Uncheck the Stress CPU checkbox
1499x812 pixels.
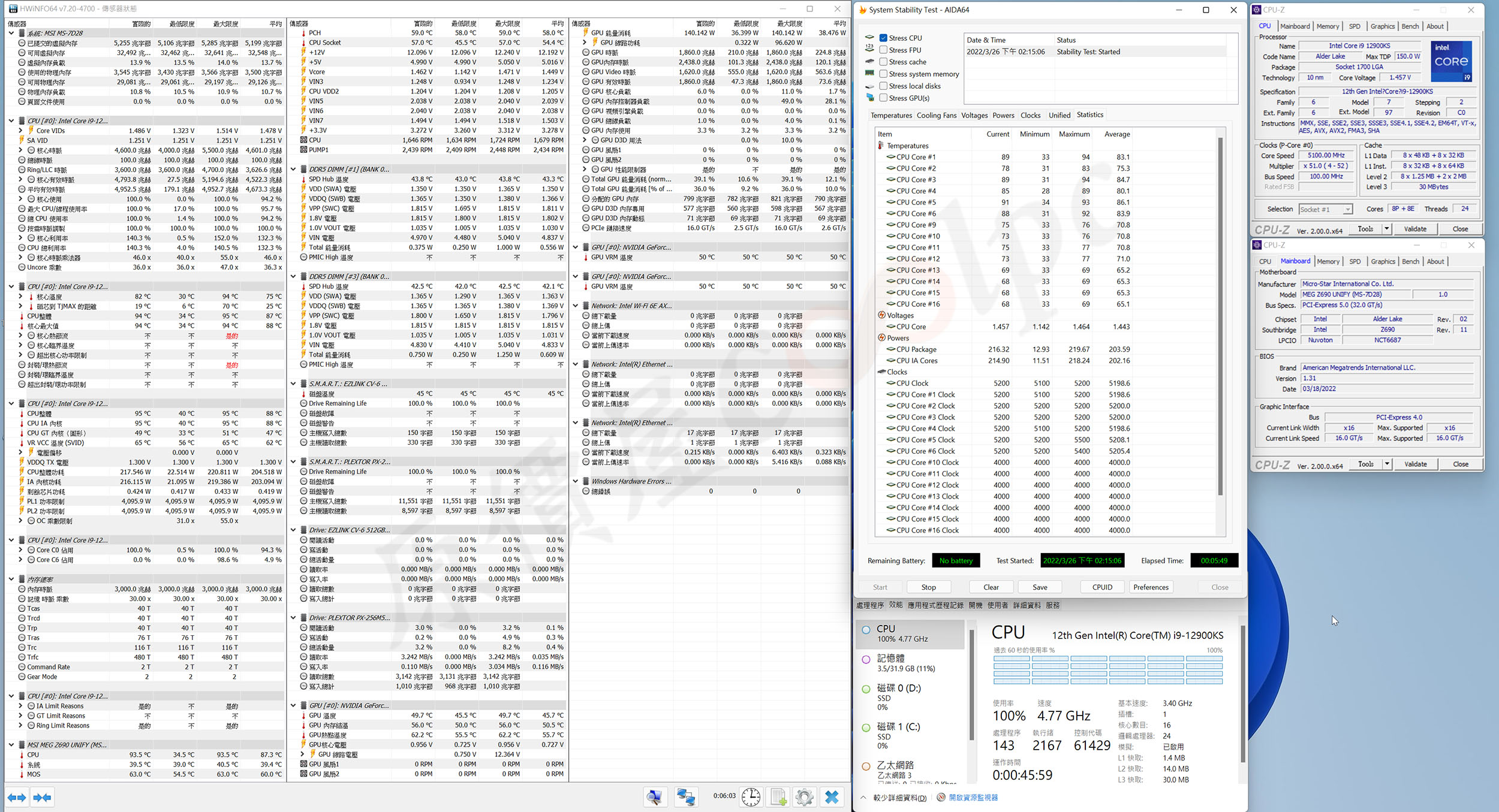pyautogui.click(x=883, y=38)
